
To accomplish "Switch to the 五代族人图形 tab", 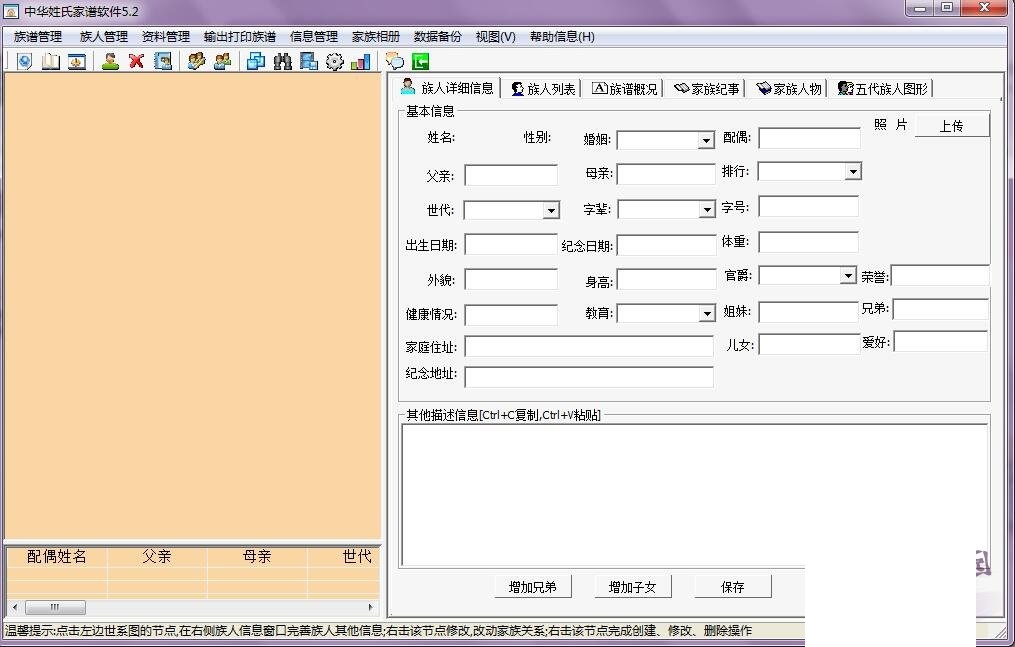I will 883,89.
